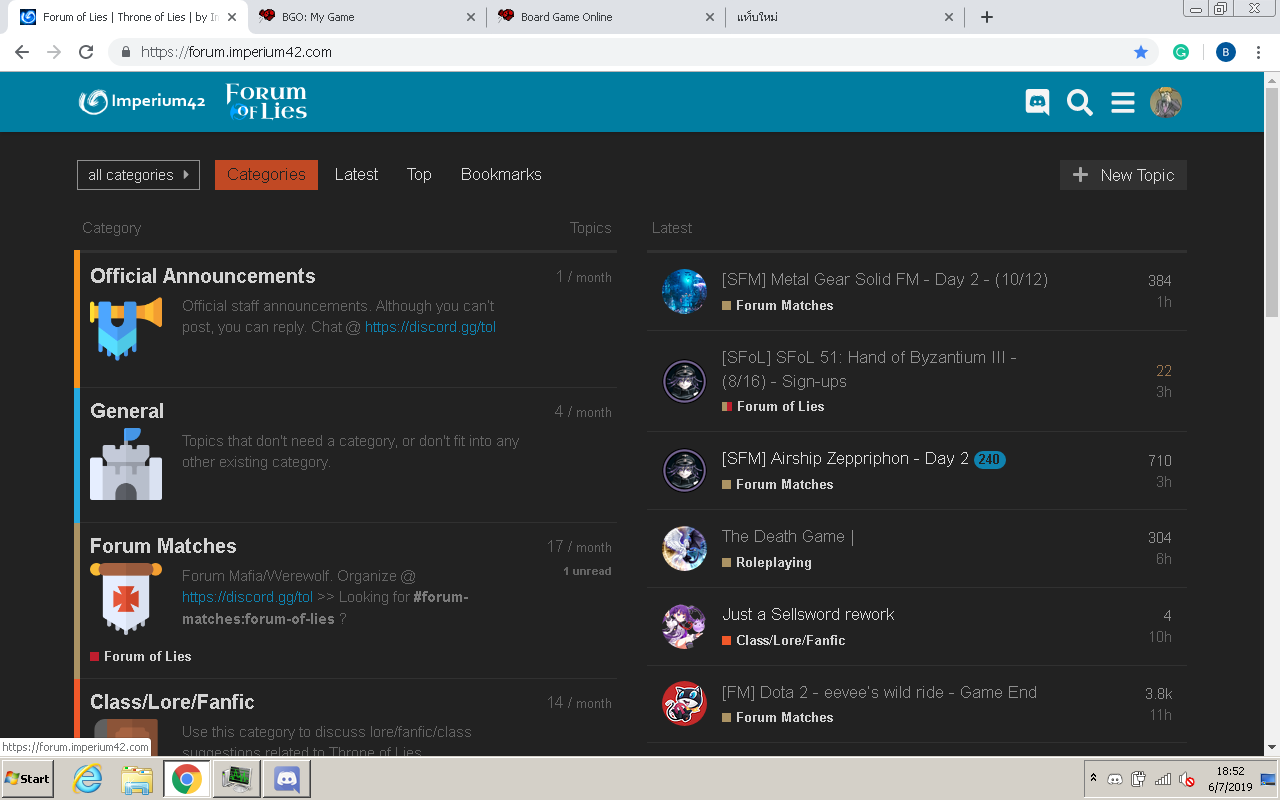Bookmark this page with the star icon
Screen dimensions: 1280x800
point(1141,52)
